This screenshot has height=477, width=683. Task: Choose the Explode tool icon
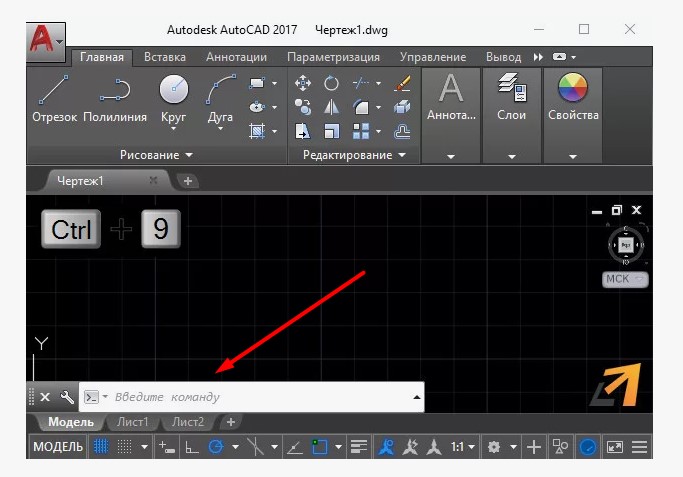pos(402,107)
